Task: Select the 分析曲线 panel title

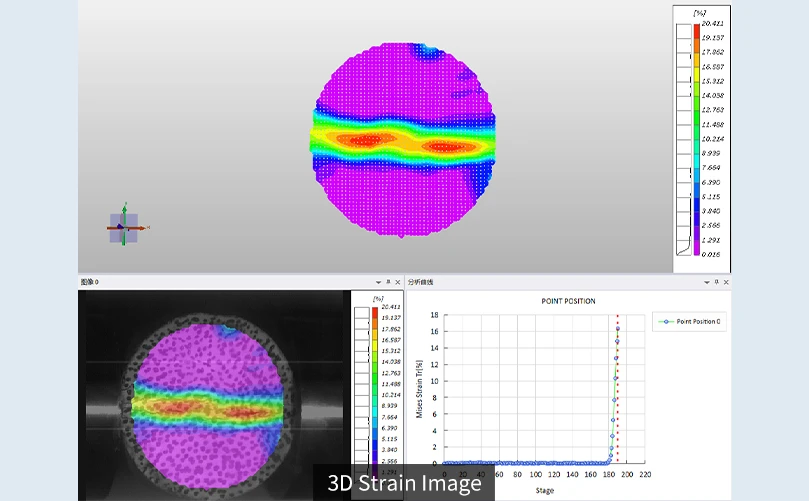Action: tap(422, 282)
